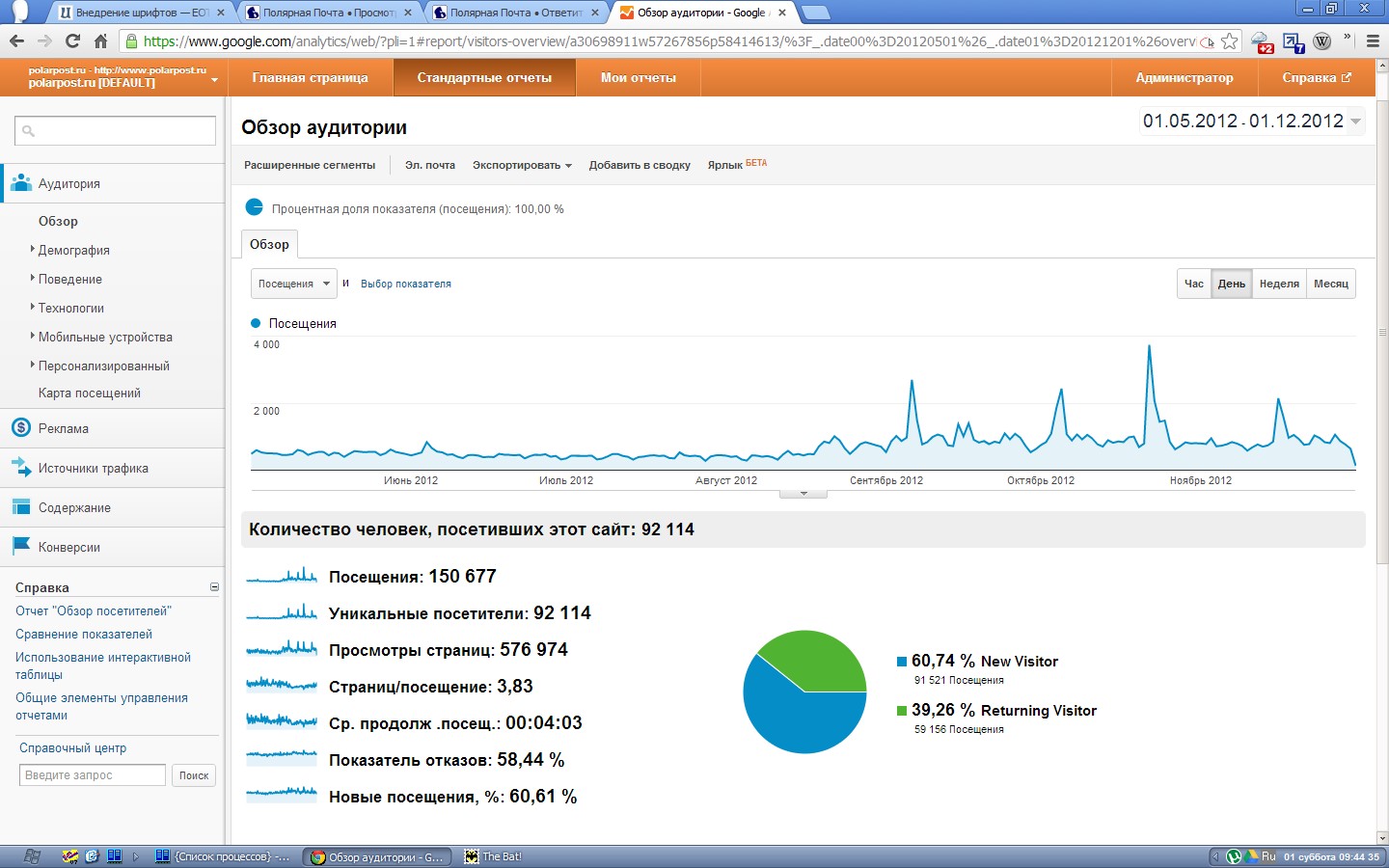Bookmark page using the star icon

tap(1229, 41)
